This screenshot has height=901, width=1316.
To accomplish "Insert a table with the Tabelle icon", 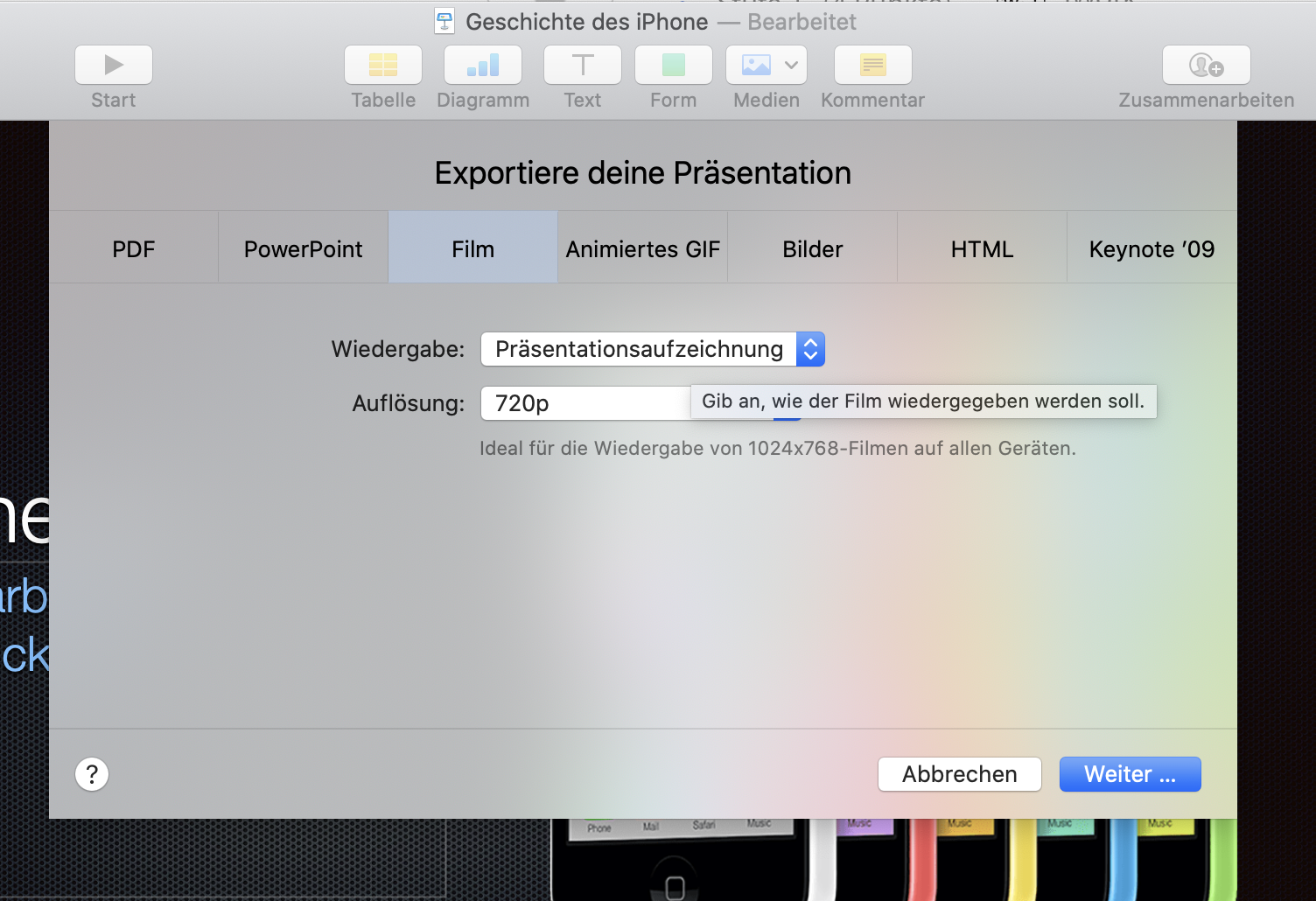I will pyautogui.click(x=383, y=65).
